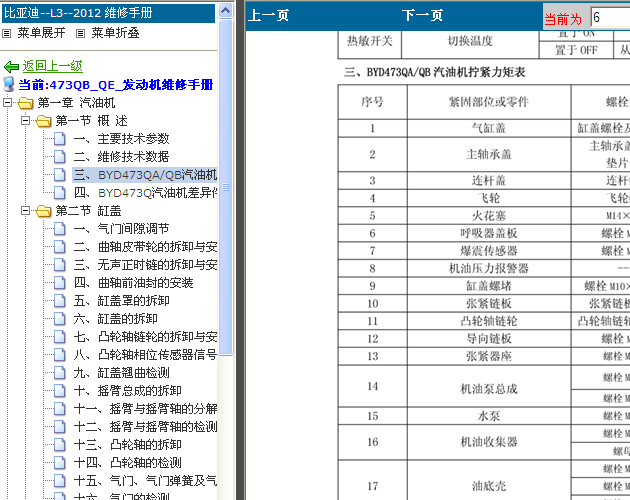The image size is (630, 500).
Task: Go to next page with 下一页
Action: click(x=422, y=16)
